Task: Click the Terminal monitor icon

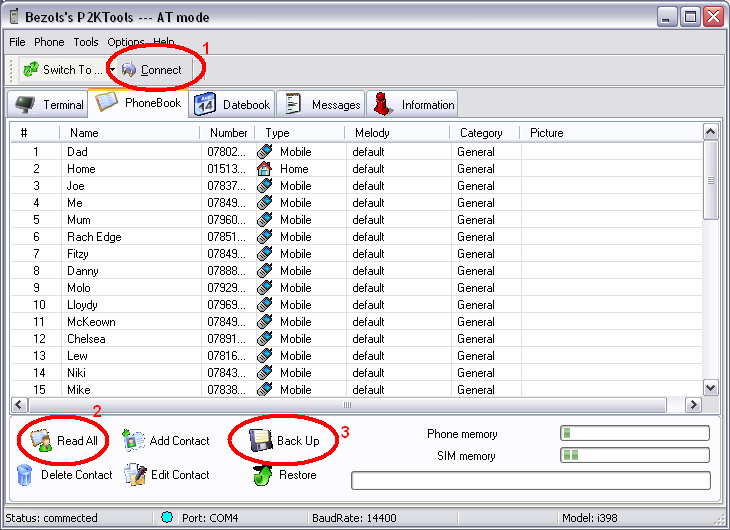Action: click(25, 104)
